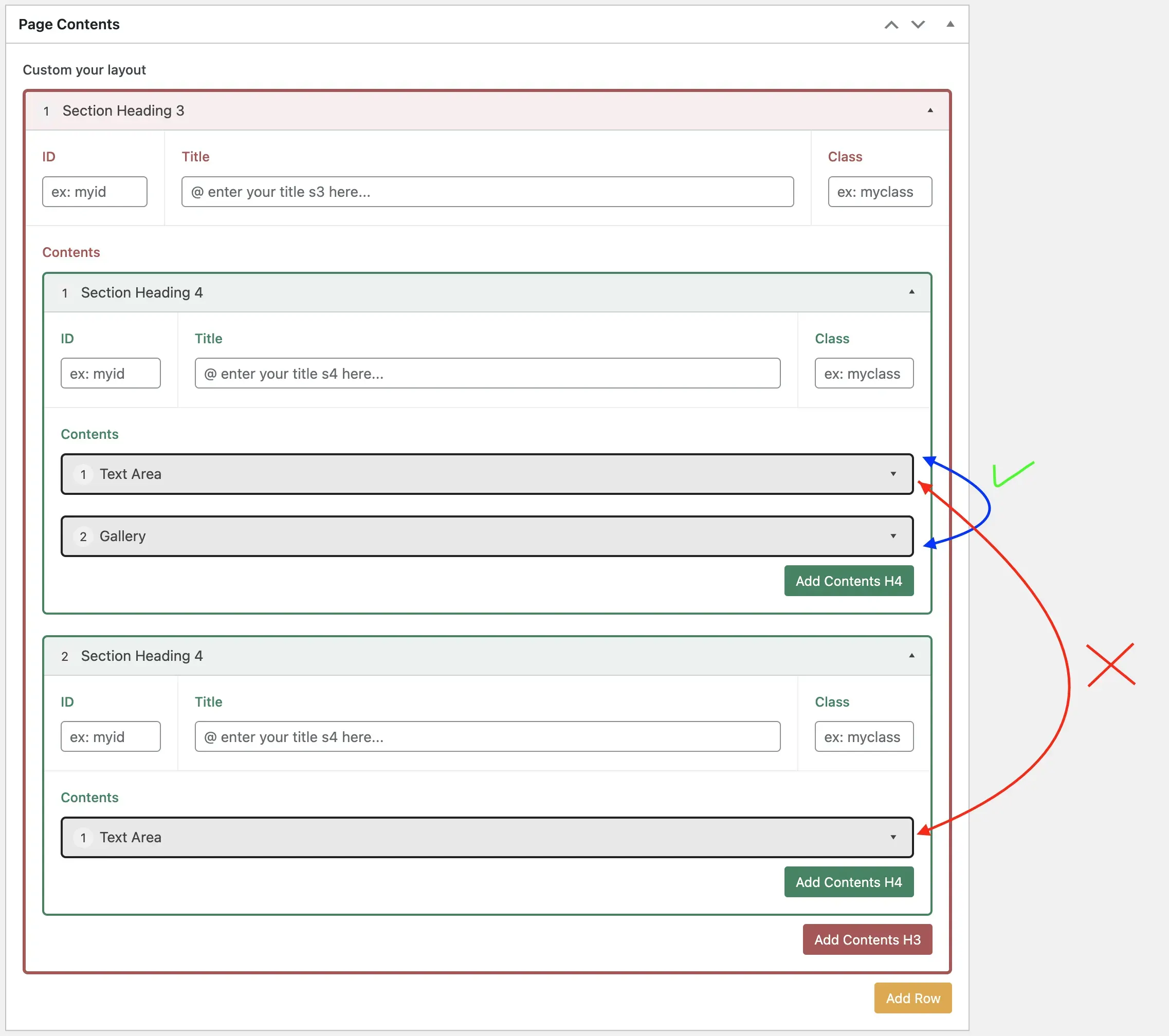Click the Page Contents move down chevron

click(918, 25)
